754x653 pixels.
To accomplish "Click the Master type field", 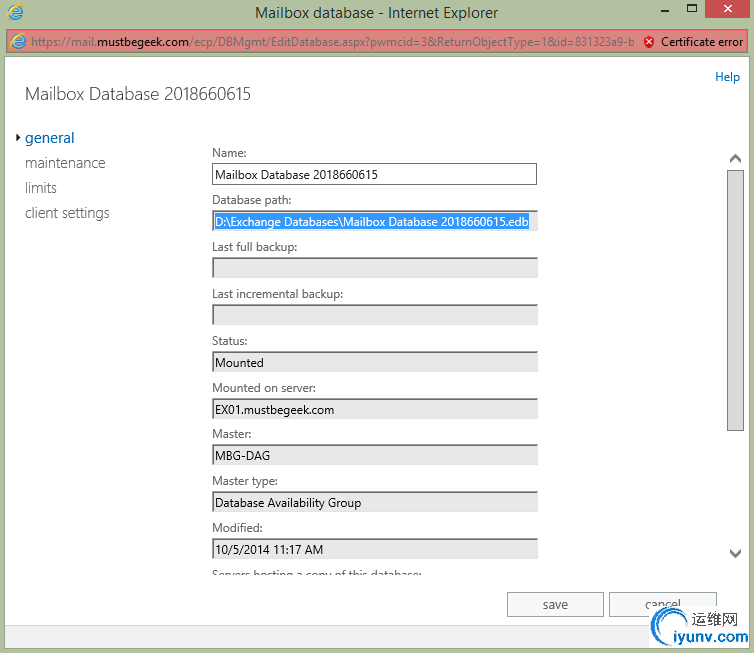I will pyautogui.click(x=374, y=502).
